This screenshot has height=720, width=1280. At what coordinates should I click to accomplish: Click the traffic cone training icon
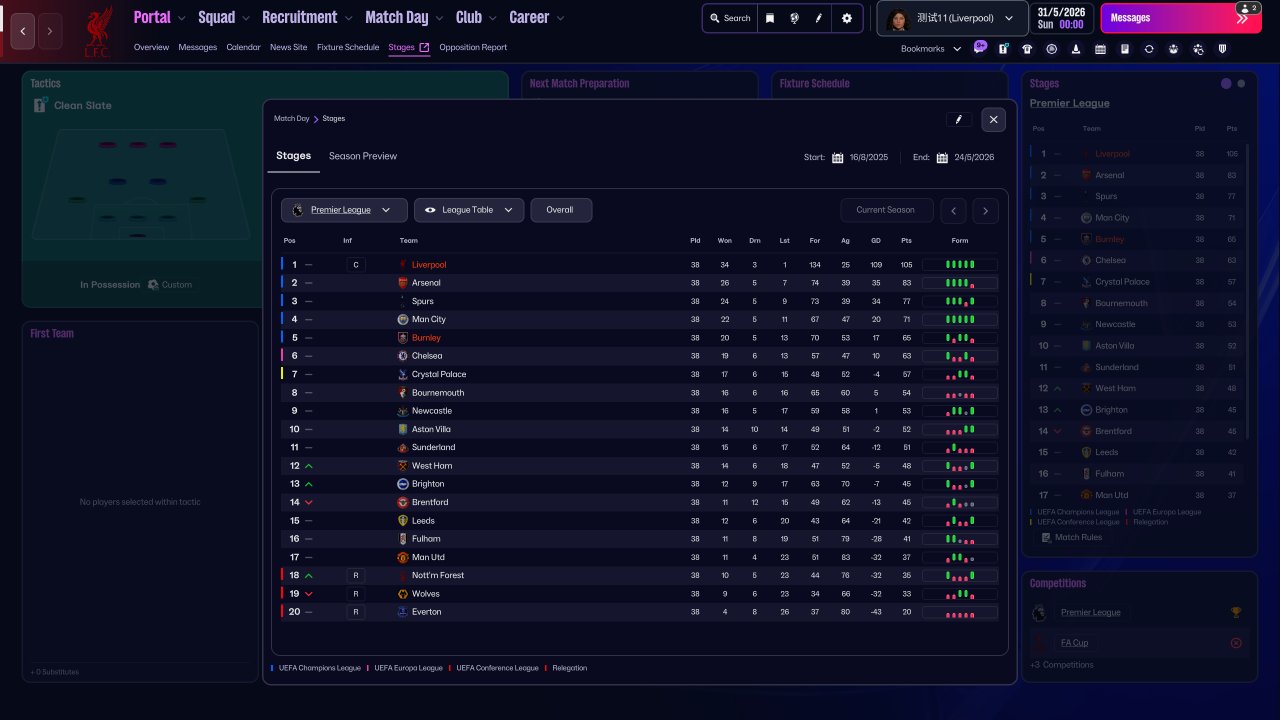tap(1076, 48)
